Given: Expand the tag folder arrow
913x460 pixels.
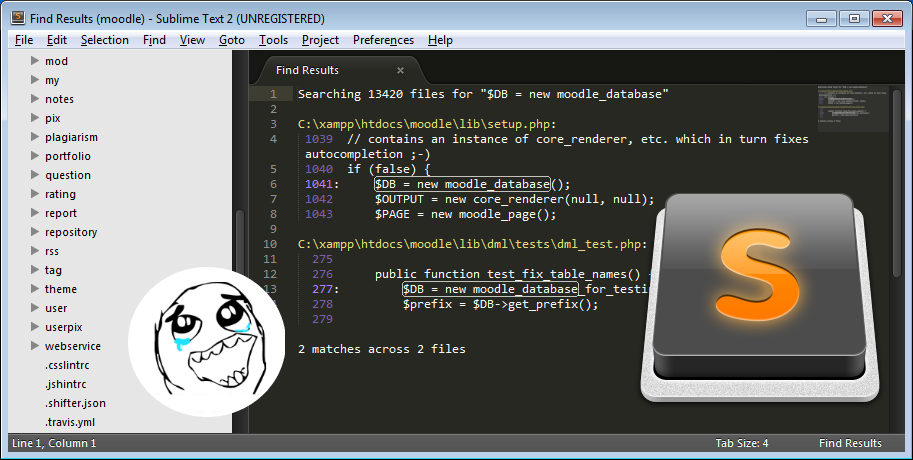Looking at the screenshot, I should [35, 270].
